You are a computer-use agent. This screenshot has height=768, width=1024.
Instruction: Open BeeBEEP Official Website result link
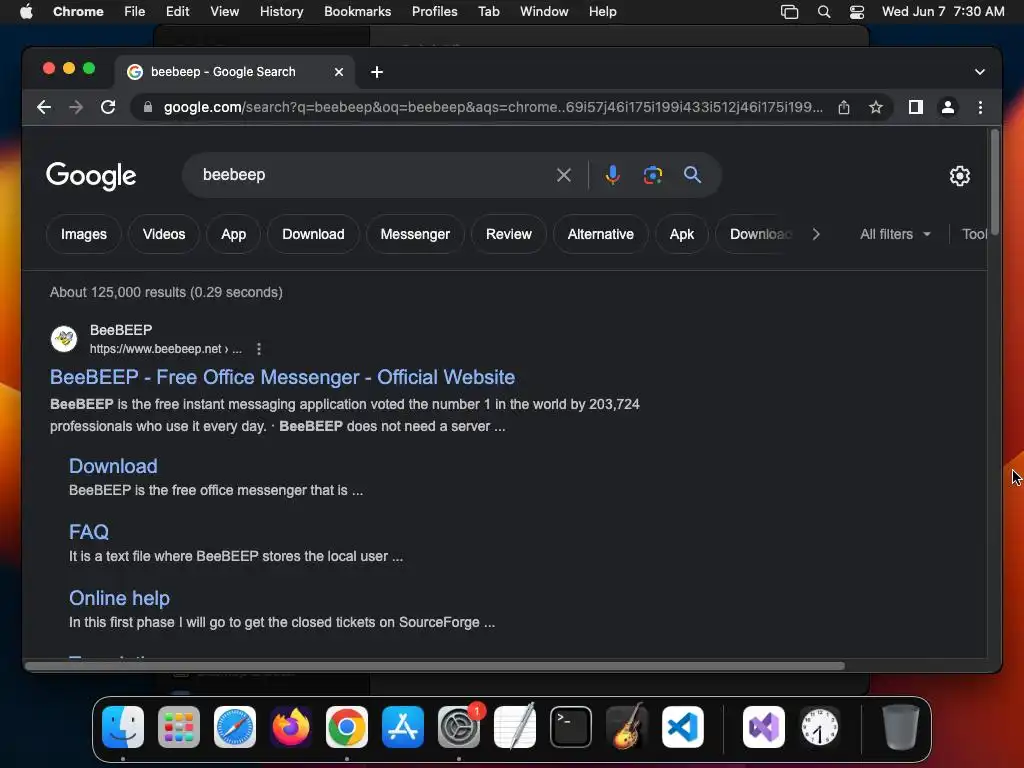click(282, 377)
